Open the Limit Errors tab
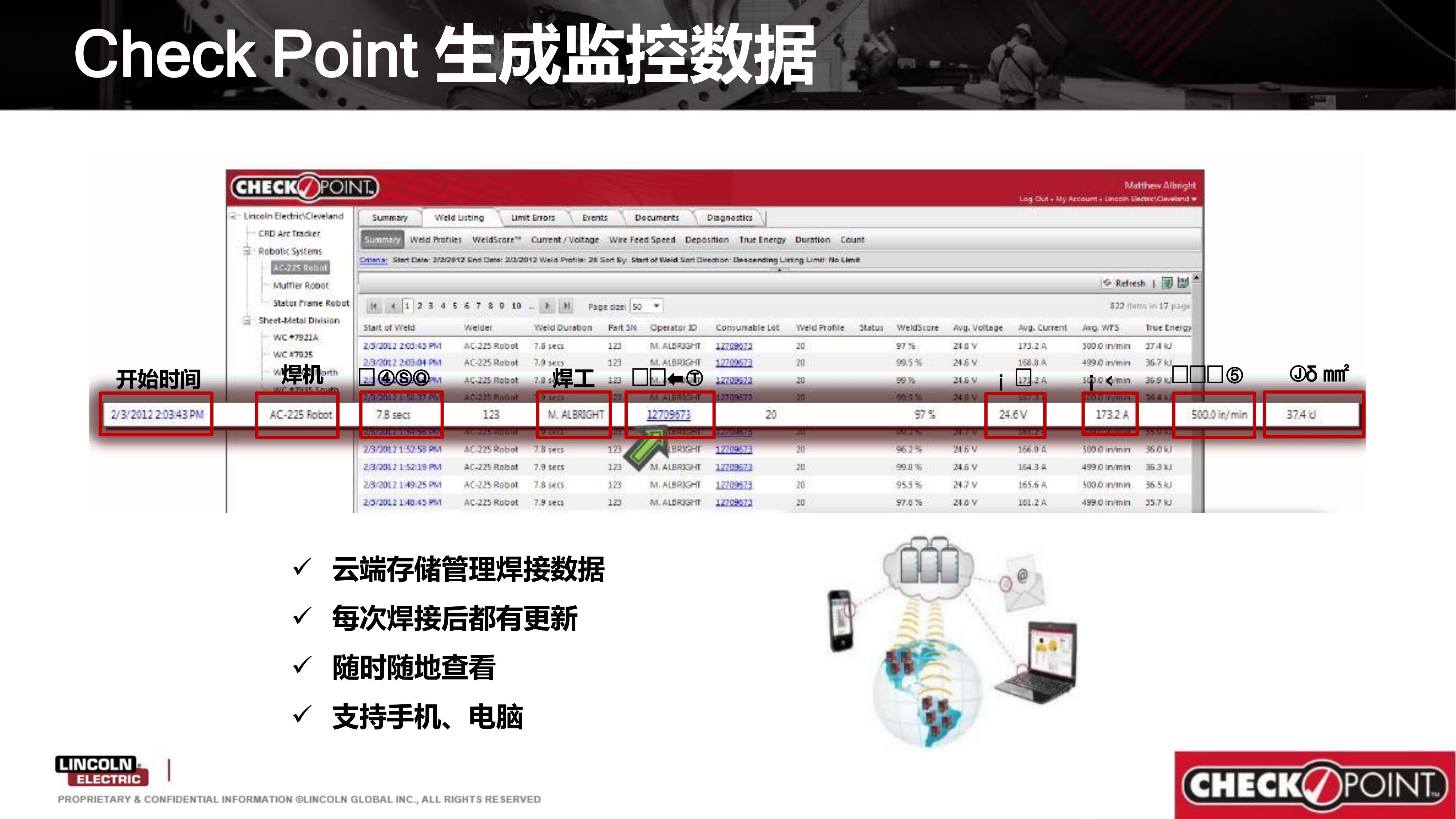This screenshot has width=1456, height=819. pos(533,218)
